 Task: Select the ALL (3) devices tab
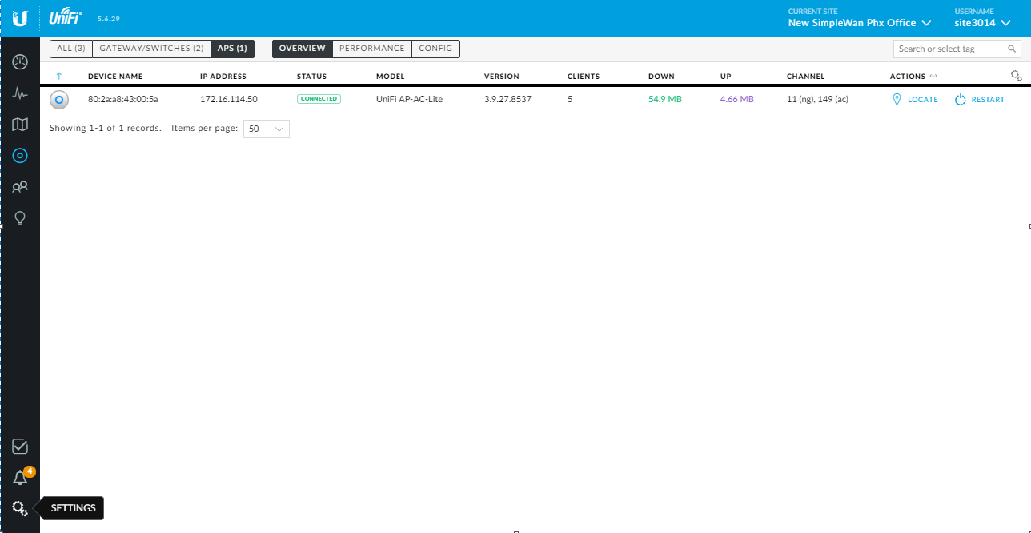(x=71, y=49)
